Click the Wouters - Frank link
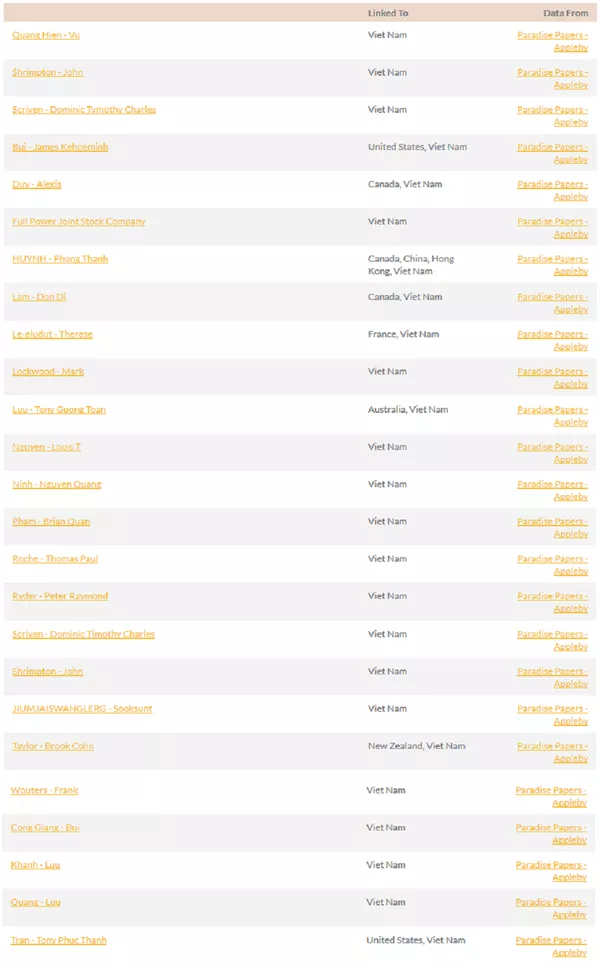600x966 pixels. pyautogui.click(x=44, y=790)
